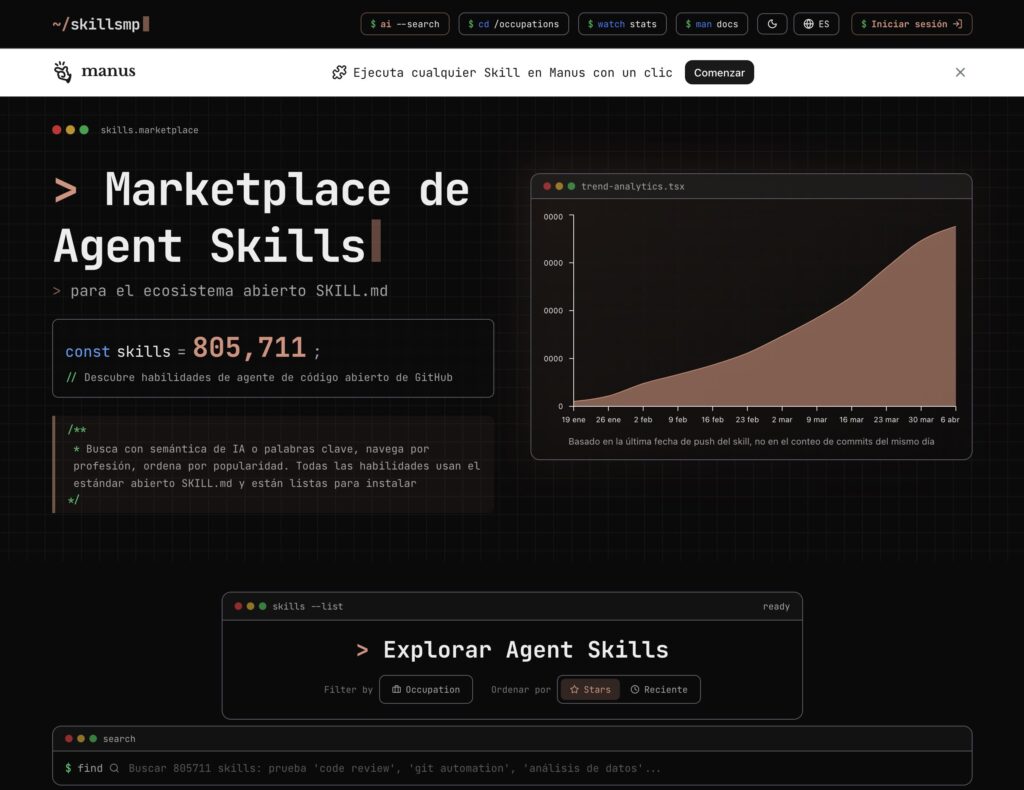This screenshot has height=790, width=1024.
Task: Open the ES language selector
Action: coord(816,24)
